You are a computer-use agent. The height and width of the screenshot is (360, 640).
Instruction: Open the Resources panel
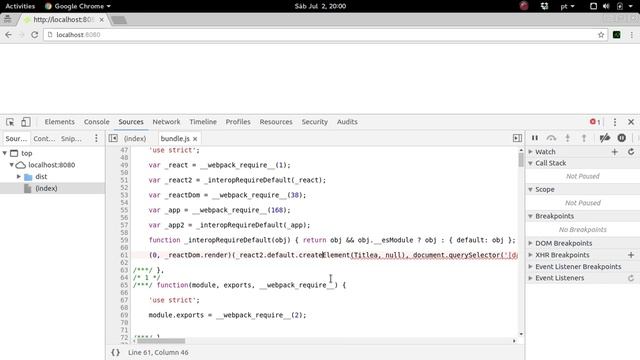tap(276, 122)
